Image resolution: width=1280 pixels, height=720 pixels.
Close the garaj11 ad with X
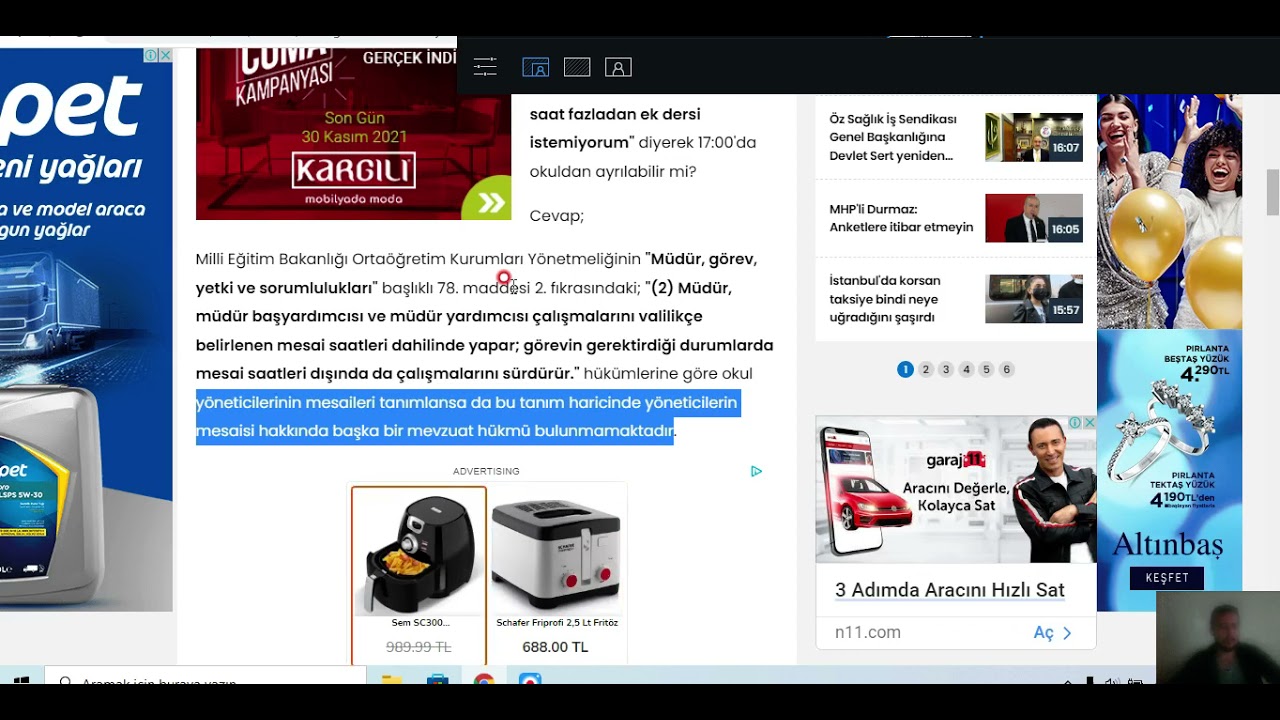click(x=1089, y=423)
